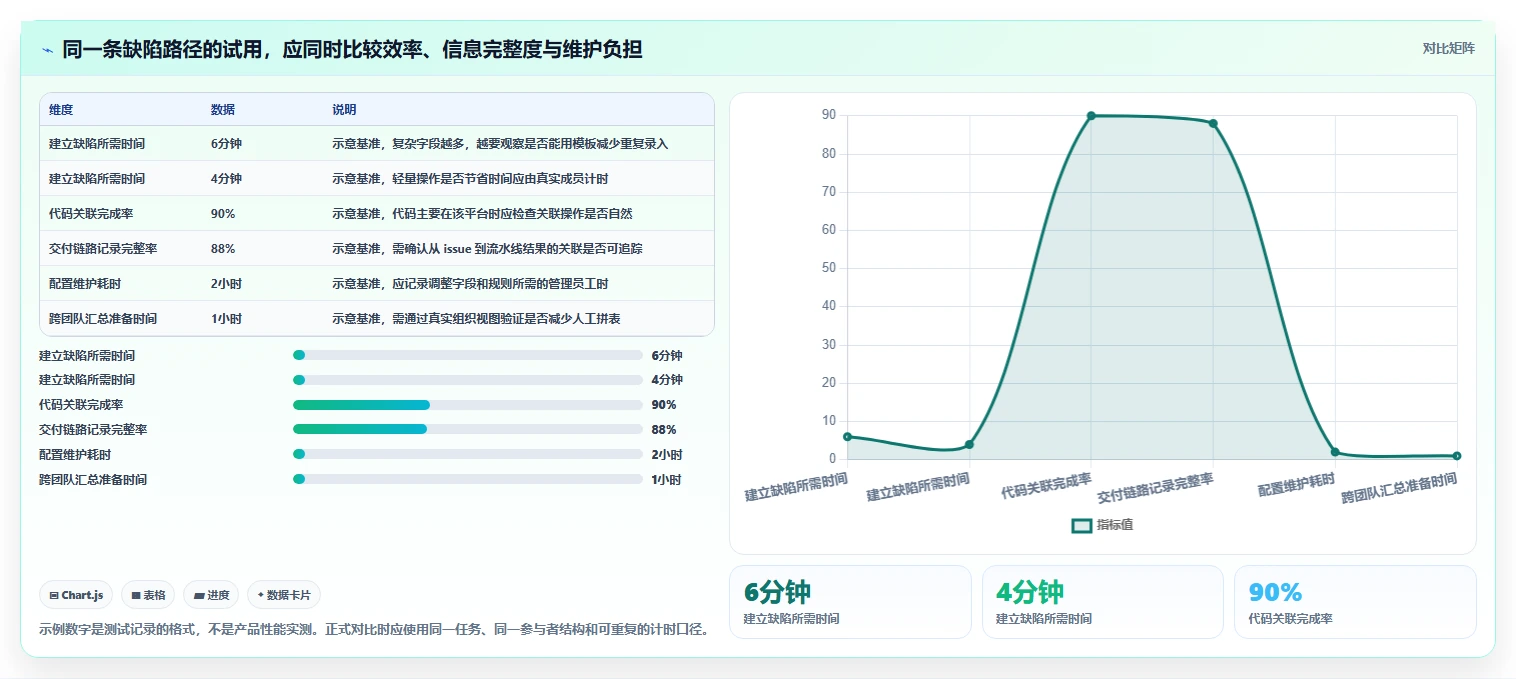
Task: Click the 代码关联完成率 90% progress bar
Action: [x=467, y=405]
